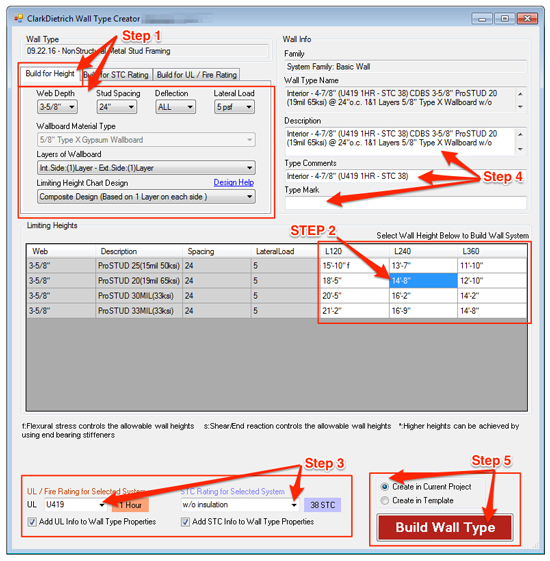Click the LateralLoad column header
The width and height of the screenshot is (550, 561).
coord(285,252)
